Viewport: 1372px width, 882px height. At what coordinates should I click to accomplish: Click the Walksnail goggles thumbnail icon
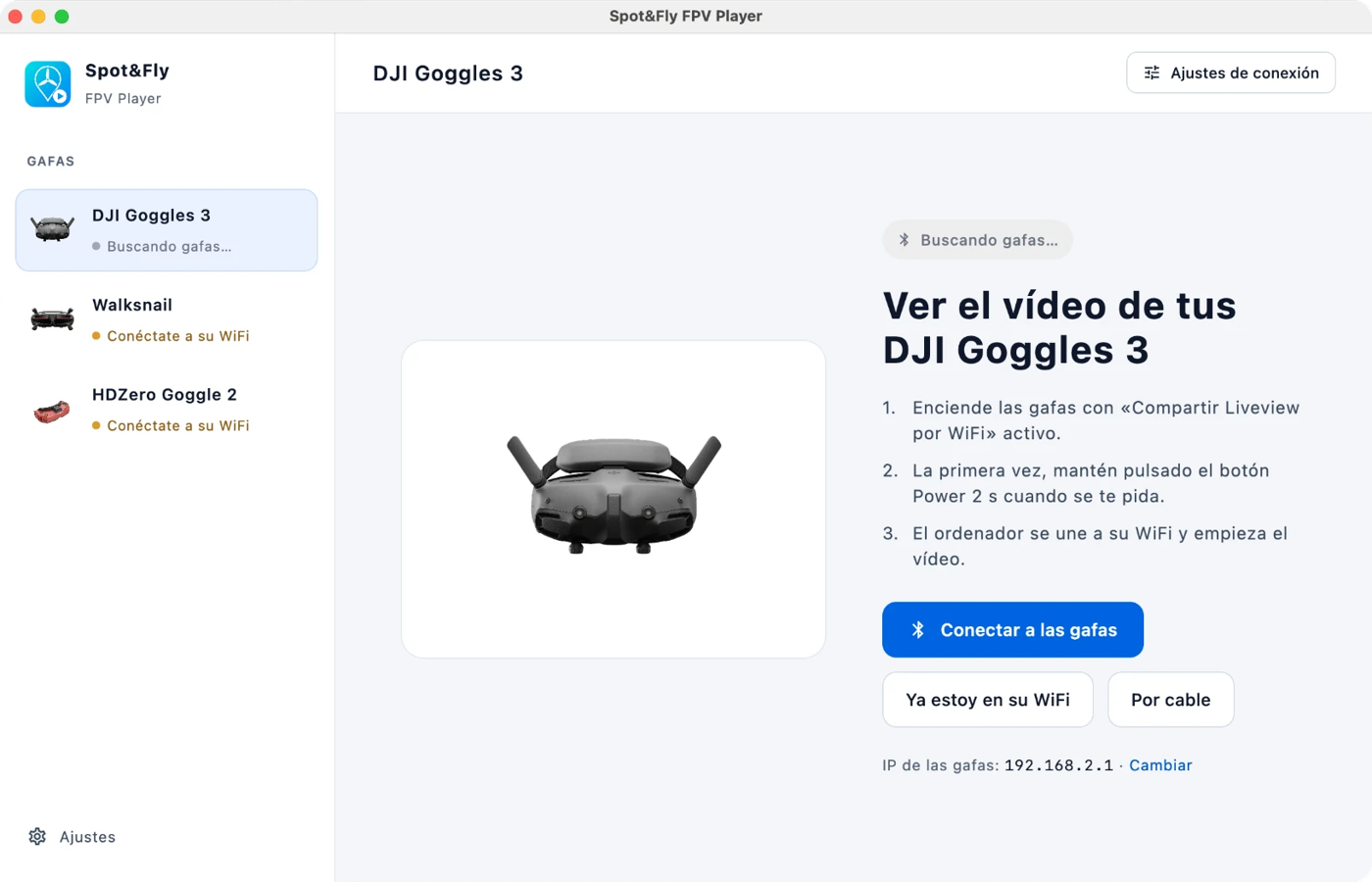coord(53,319)
